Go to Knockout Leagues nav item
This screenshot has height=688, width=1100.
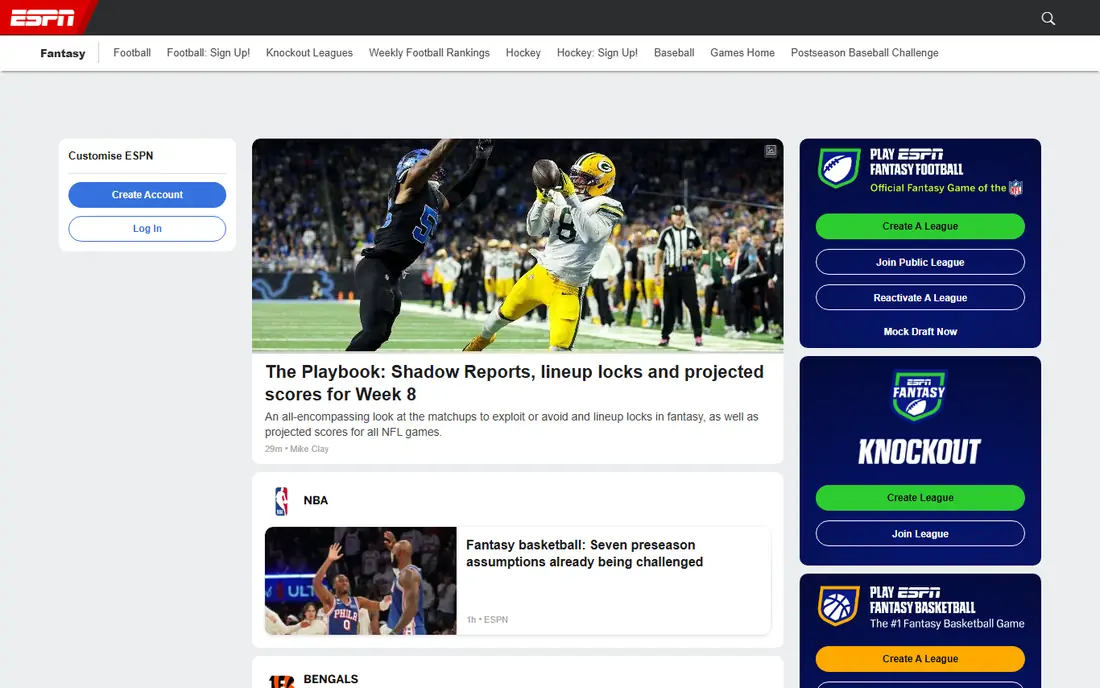tap(309, 53)
